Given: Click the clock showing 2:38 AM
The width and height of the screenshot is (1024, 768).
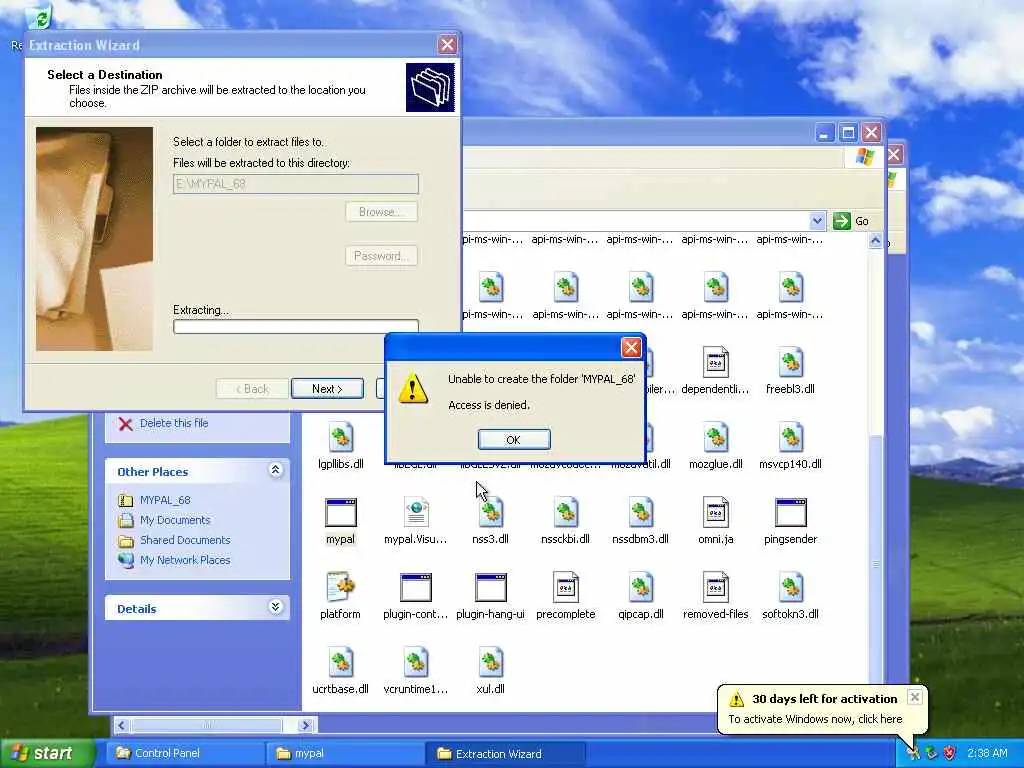Looking at the screenshot, I should point(987,754).
